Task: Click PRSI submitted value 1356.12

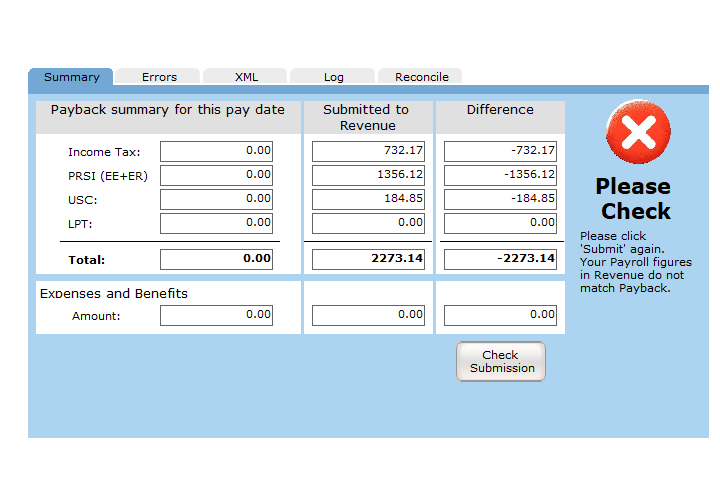Action: pyautogui.click(x=368, y=175)
